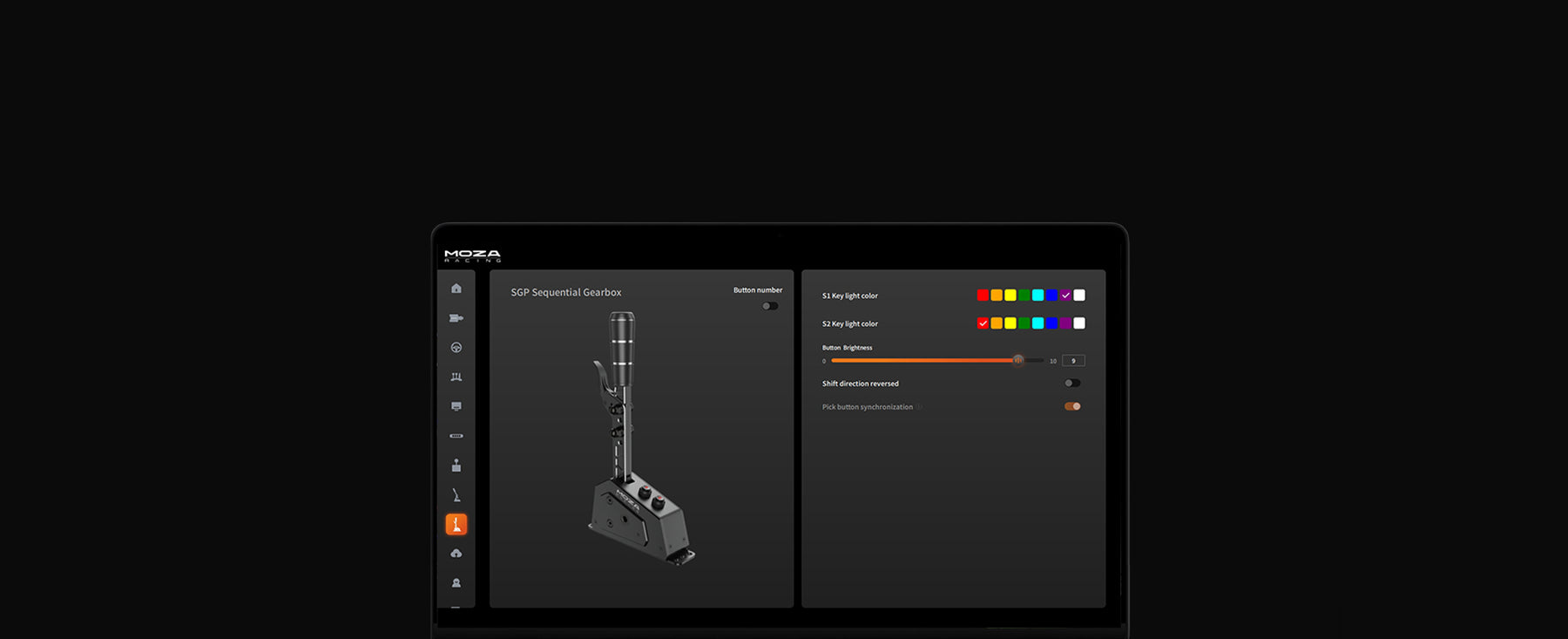Set S1 Key light color to cyan
Screen dimensions: 1568x639
1037,296
